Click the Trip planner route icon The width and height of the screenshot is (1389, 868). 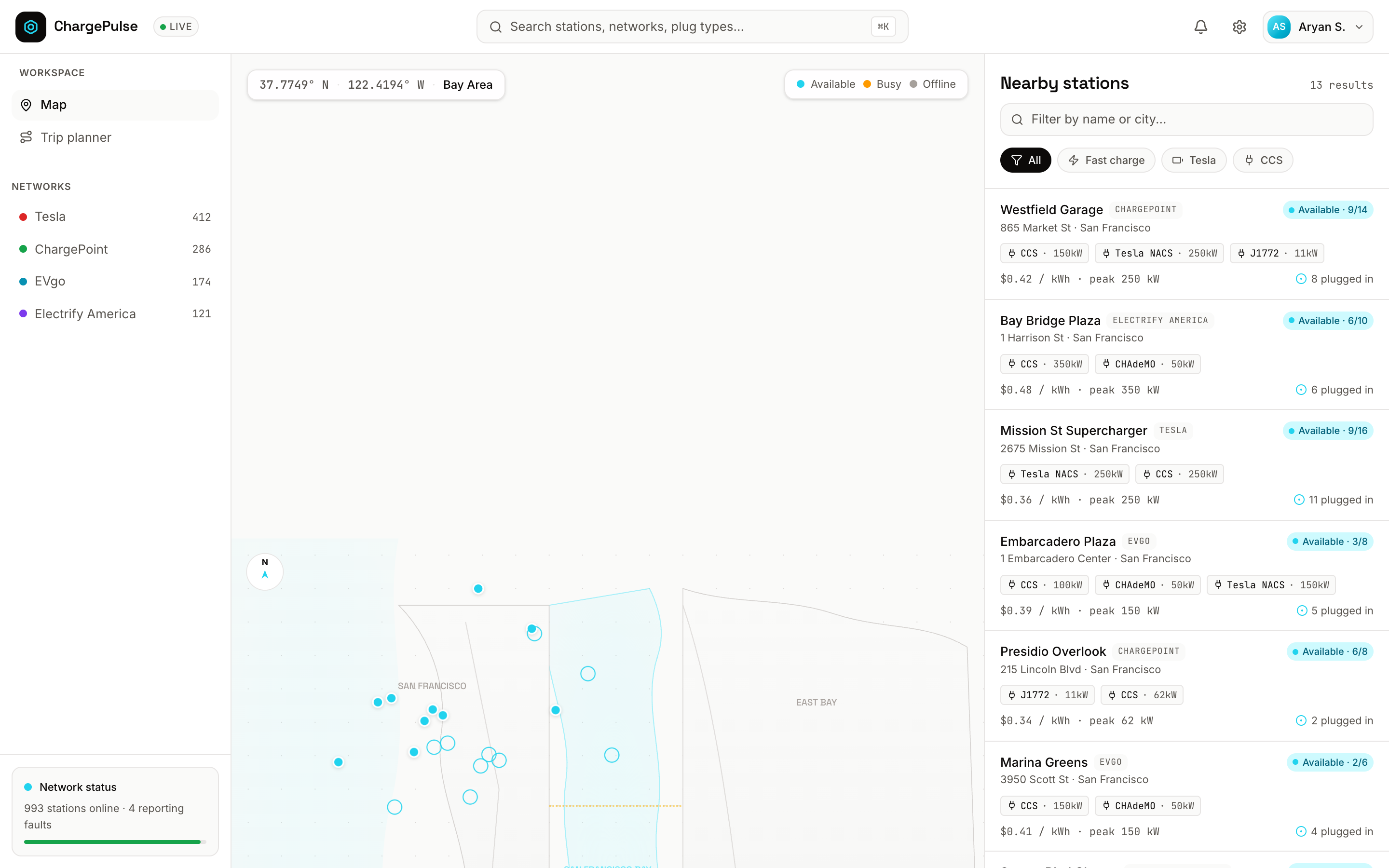pyautogui.click(x=26, y=137)
